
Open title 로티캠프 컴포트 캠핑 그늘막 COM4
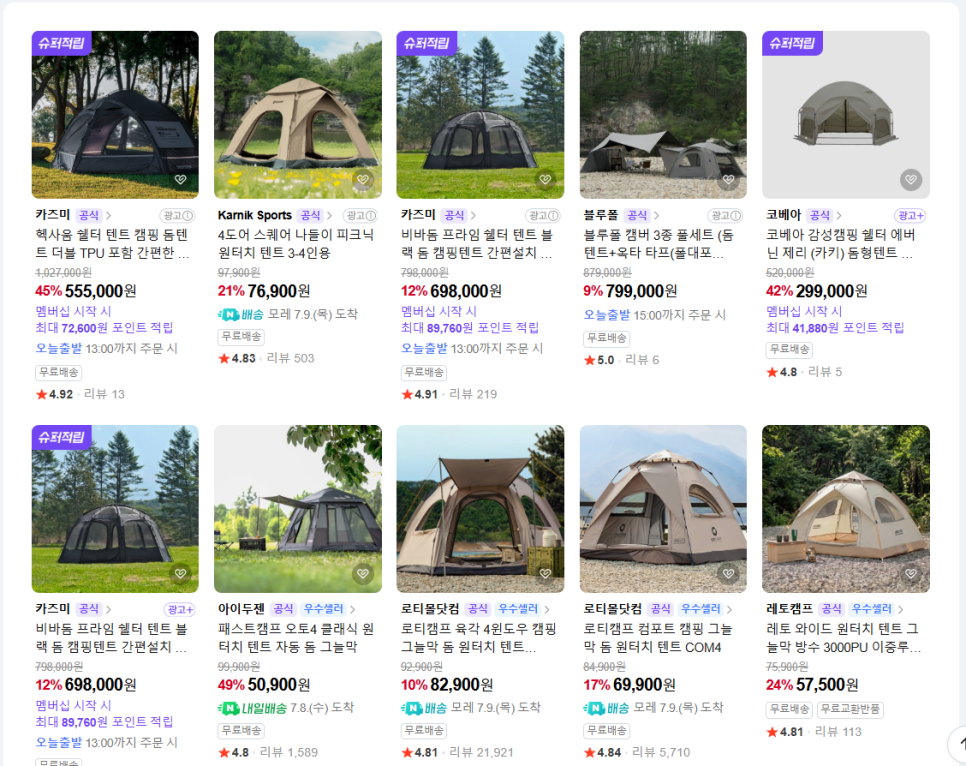658,638
